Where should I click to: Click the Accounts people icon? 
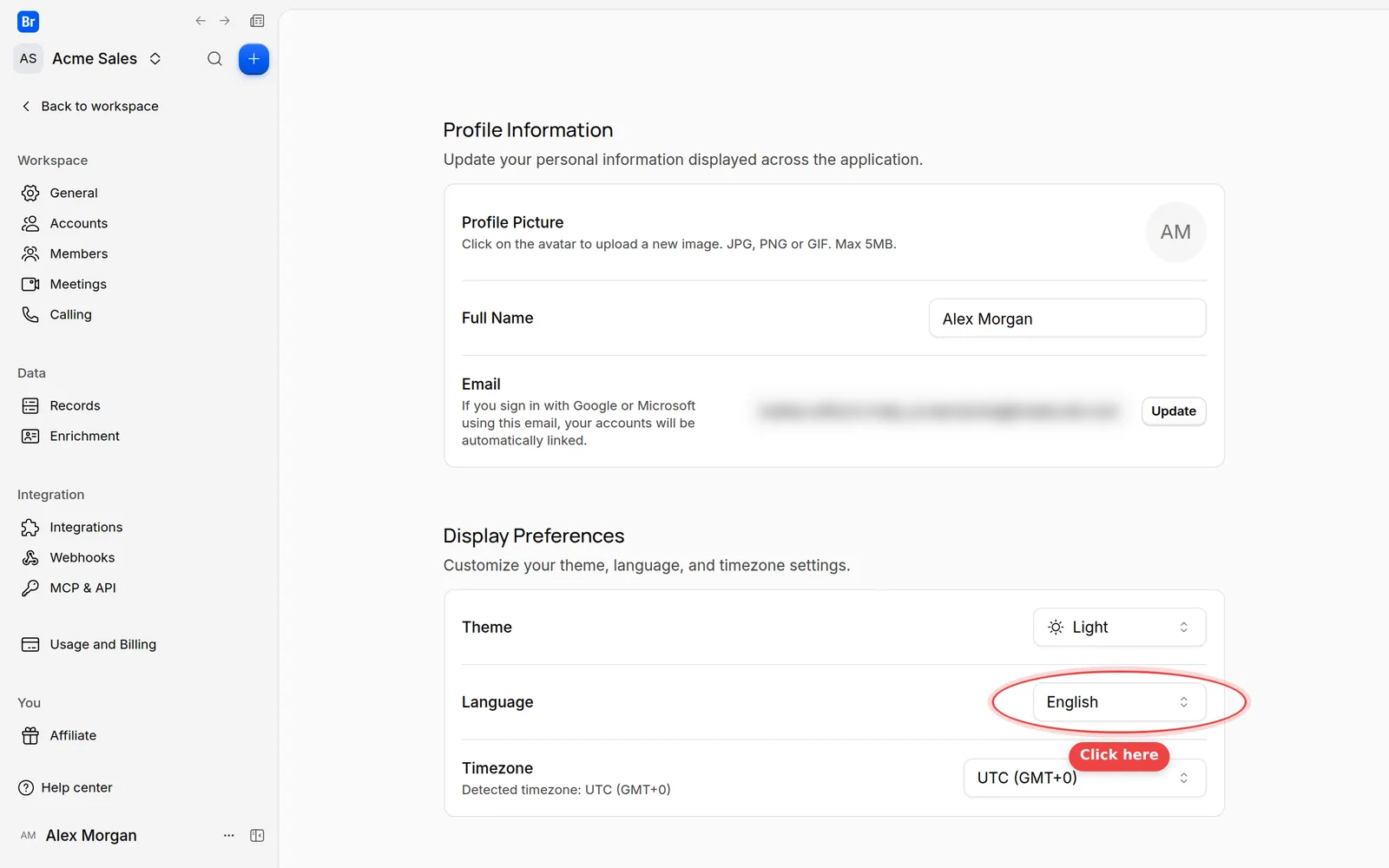tap(30, 223)
